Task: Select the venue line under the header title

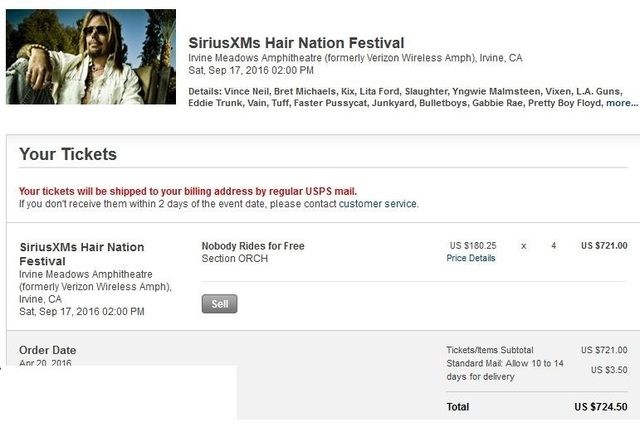Action: 355,59
